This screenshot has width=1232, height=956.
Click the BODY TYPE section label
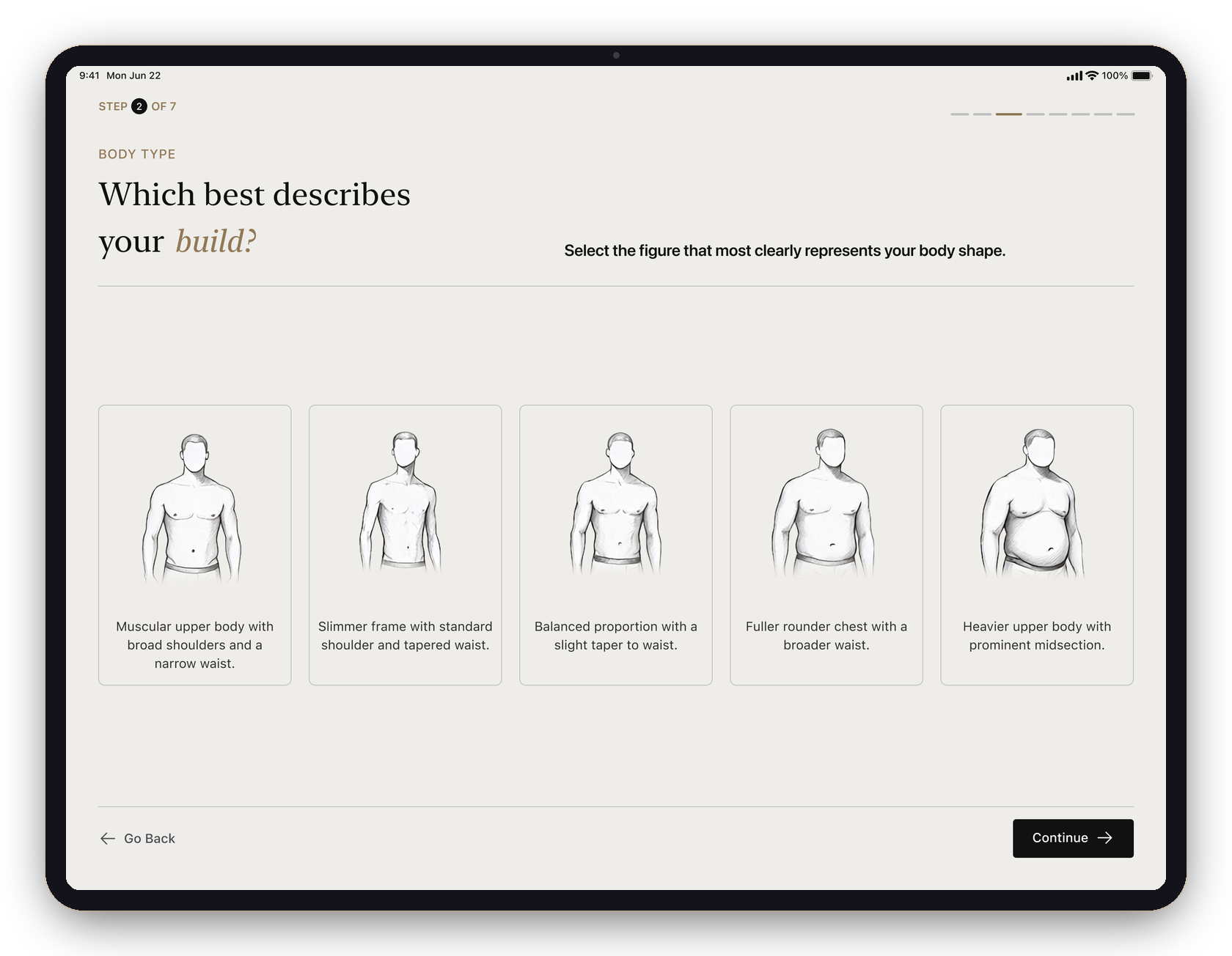point(137,154)
